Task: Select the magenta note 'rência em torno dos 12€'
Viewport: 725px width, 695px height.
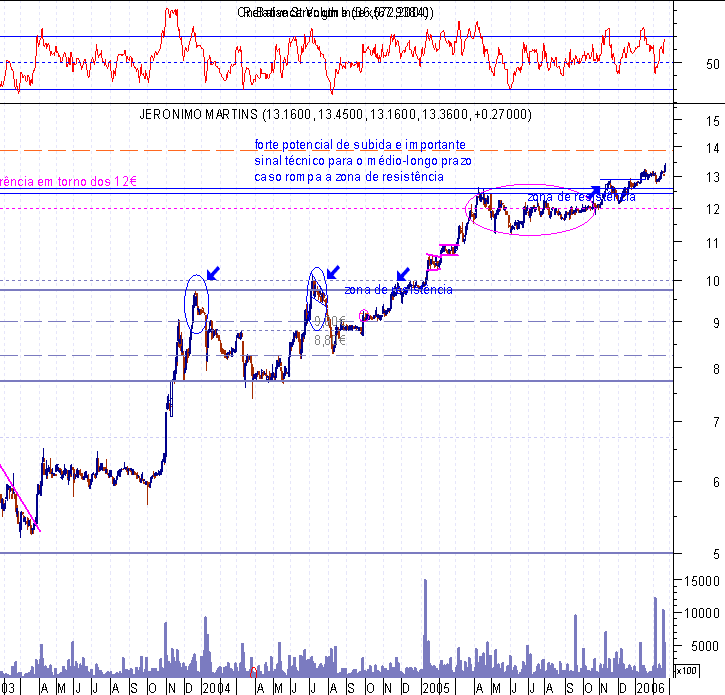Action: point(68,181)
